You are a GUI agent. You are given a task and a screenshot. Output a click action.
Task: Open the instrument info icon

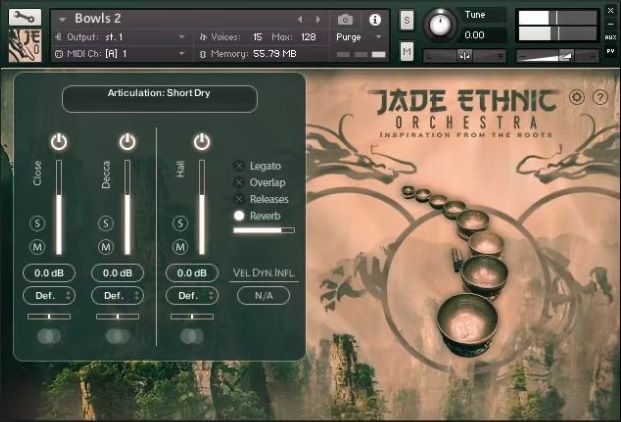coord(376,19)
